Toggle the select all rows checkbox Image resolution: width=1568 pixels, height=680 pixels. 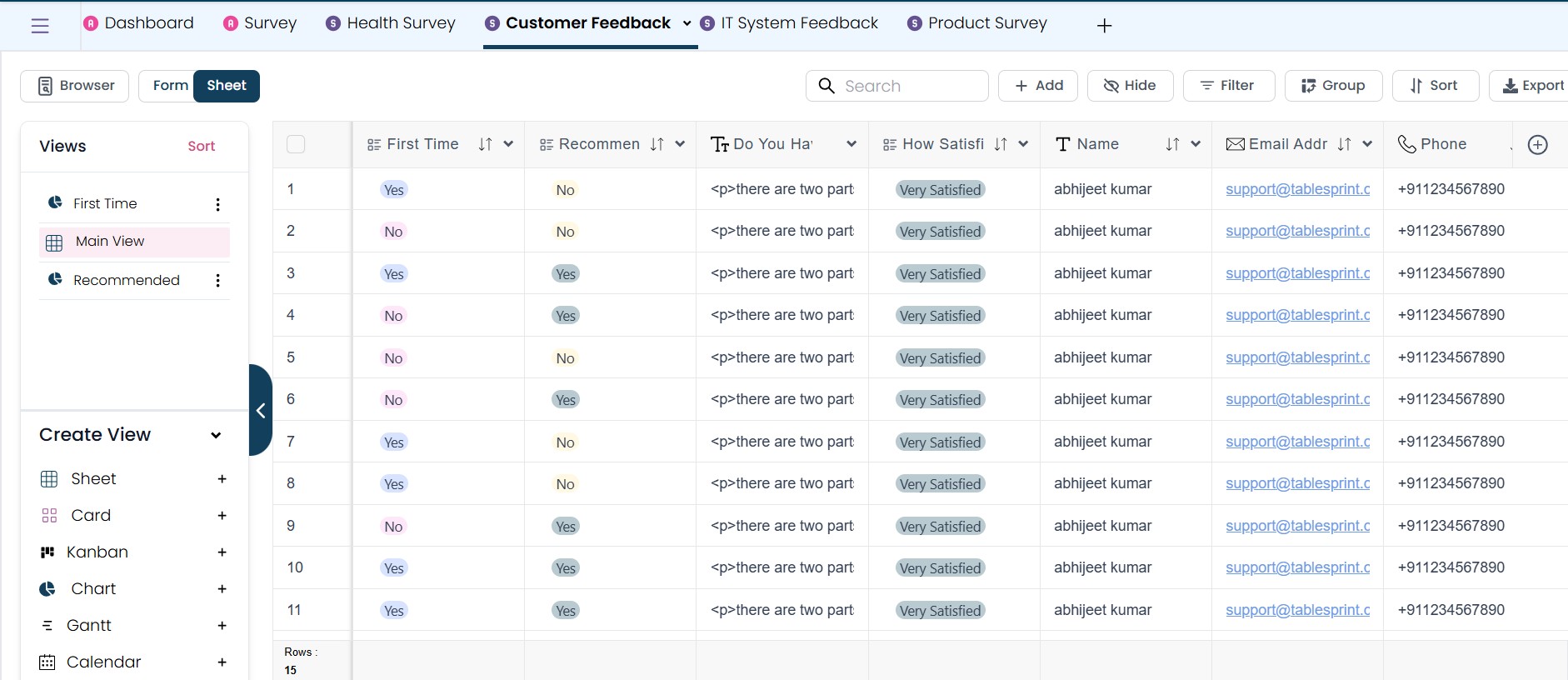(x=296, y=145)
